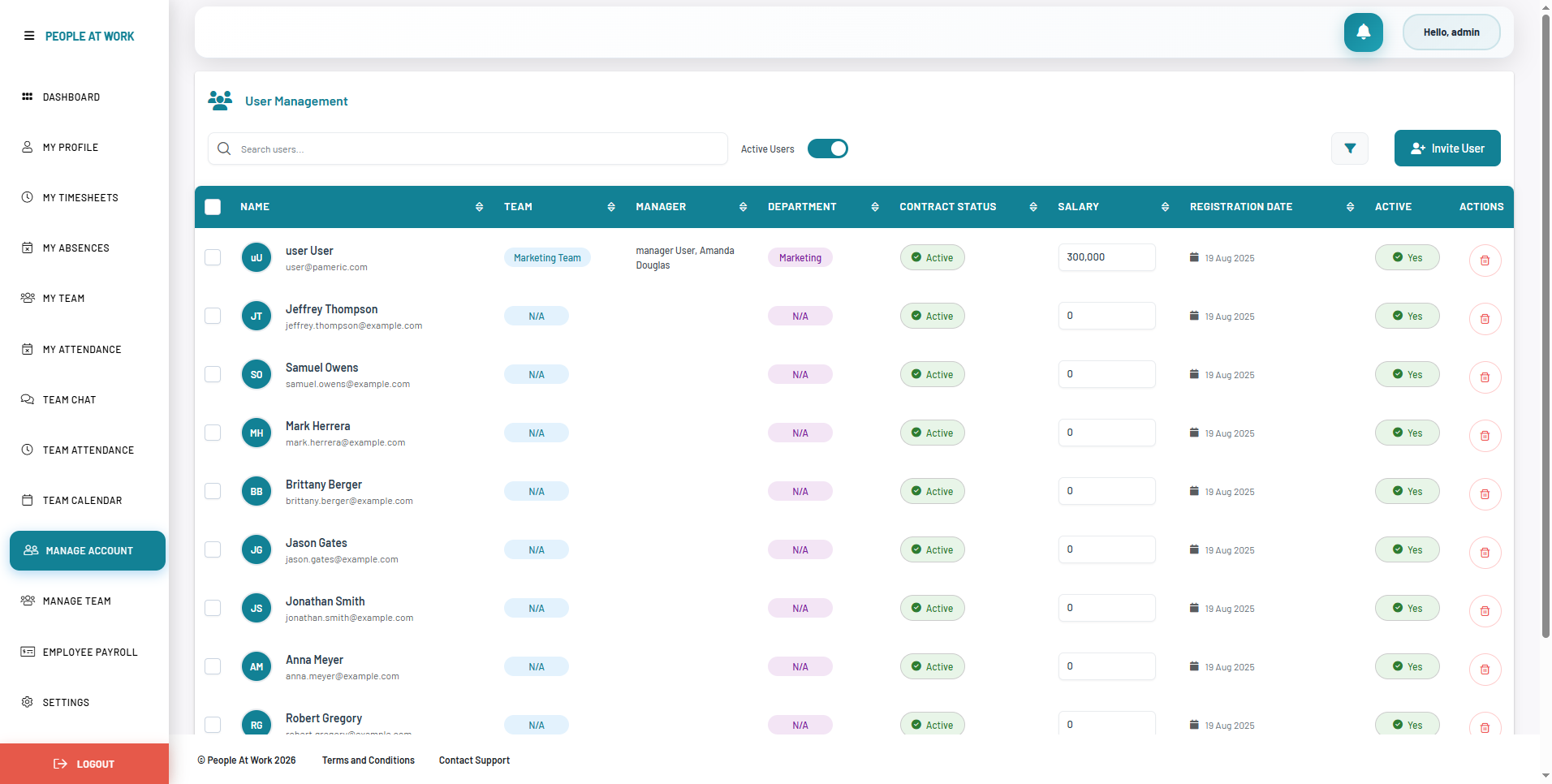This screenshot has height=784, width=1552.
Task: Open the filter funnel icon
Action: coord(1349,149)
